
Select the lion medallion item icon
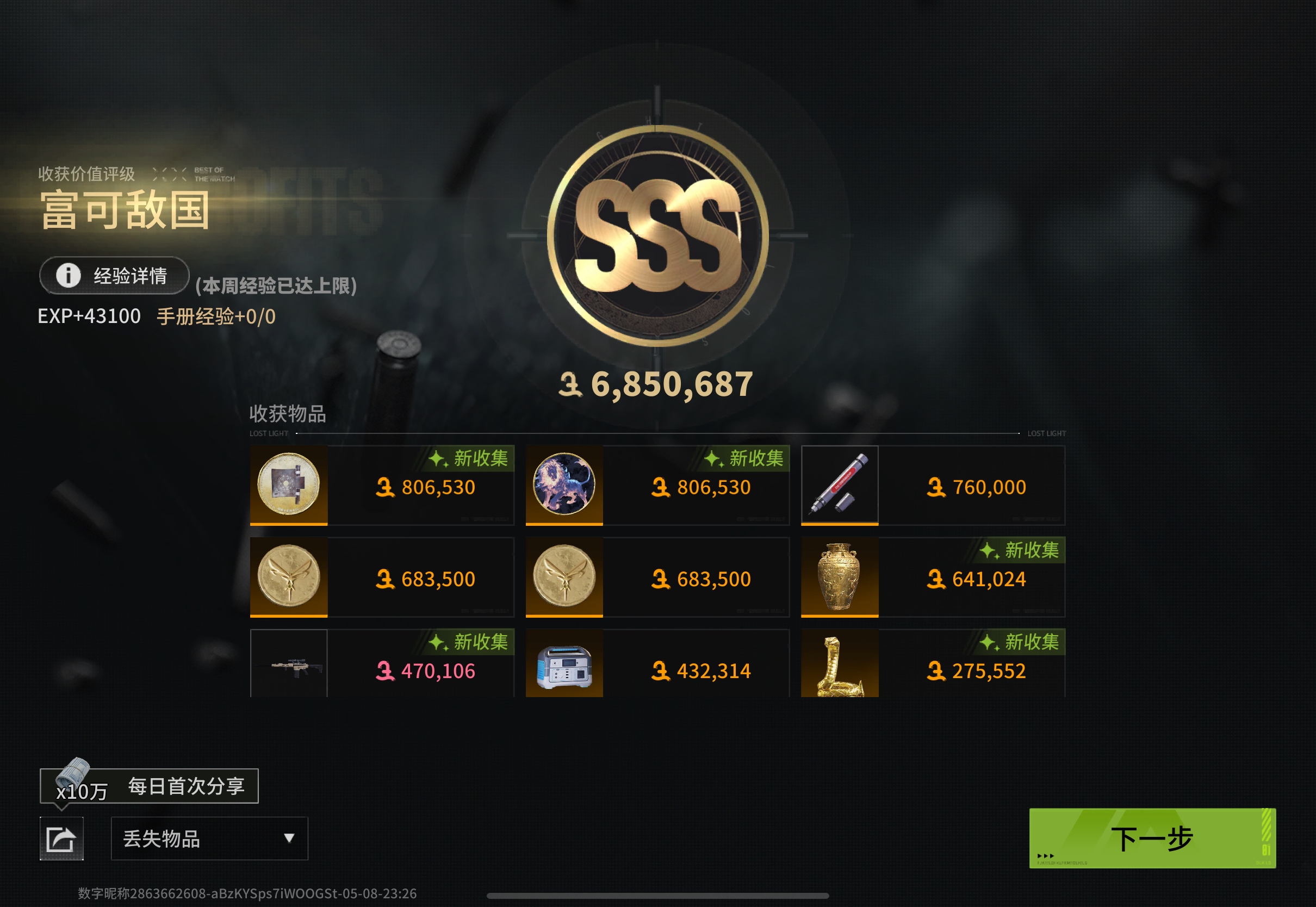564,484
